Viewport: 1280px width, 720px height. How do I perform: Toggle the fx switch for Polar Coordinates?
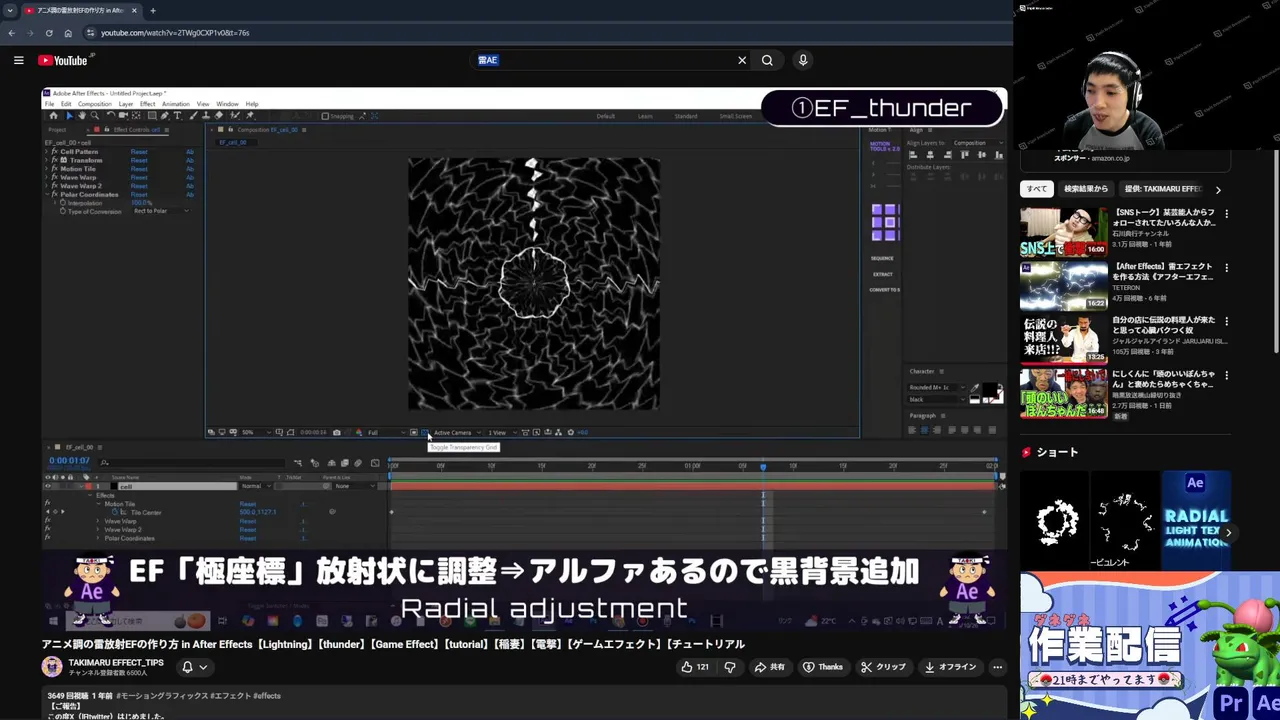55,194
